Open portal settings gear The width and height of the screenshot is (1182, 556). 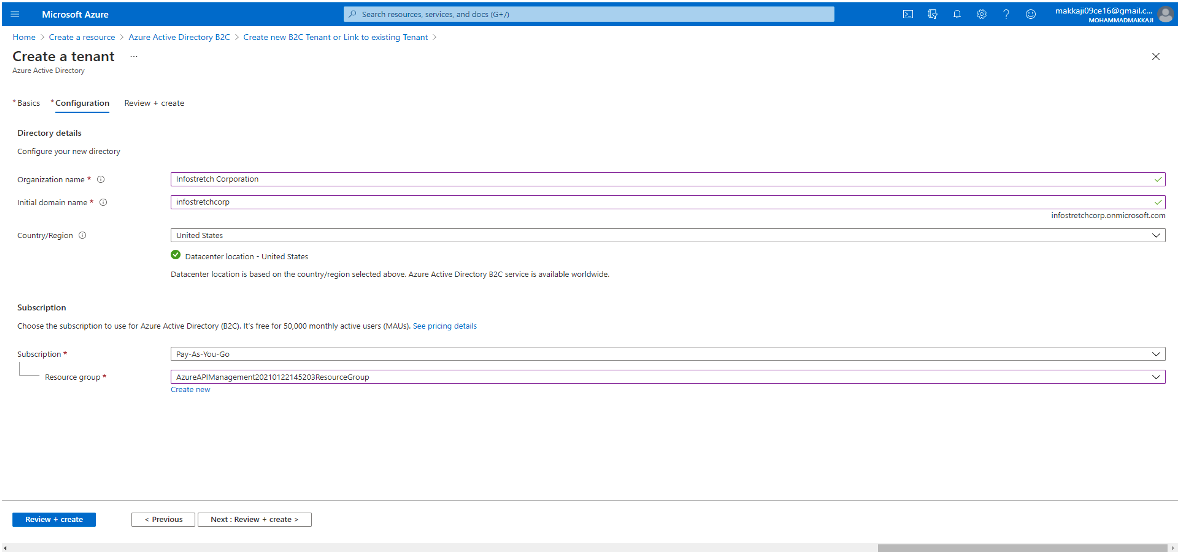point(981,14)
